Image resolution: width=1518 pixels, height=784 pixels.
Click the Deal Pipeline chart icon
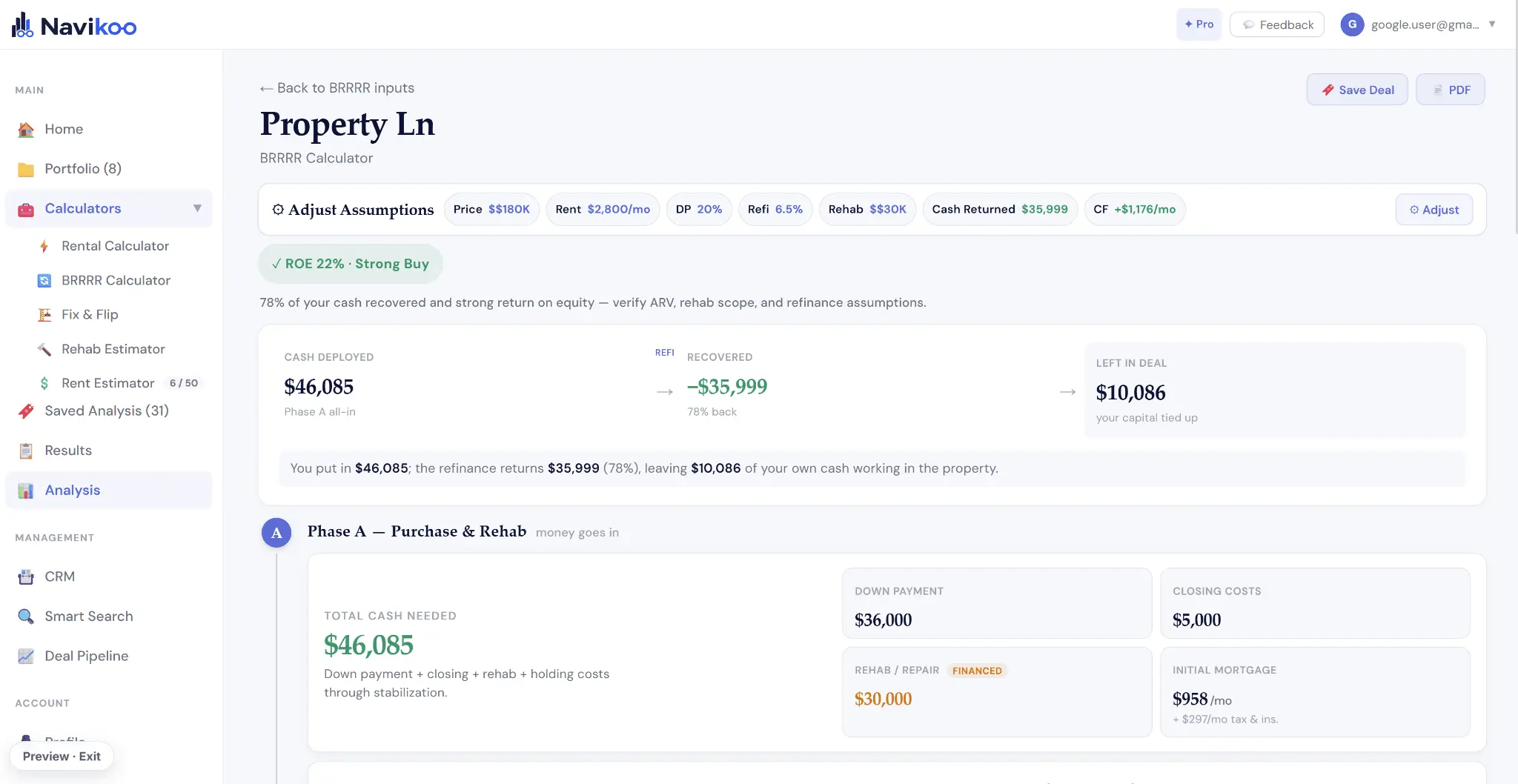26,657
